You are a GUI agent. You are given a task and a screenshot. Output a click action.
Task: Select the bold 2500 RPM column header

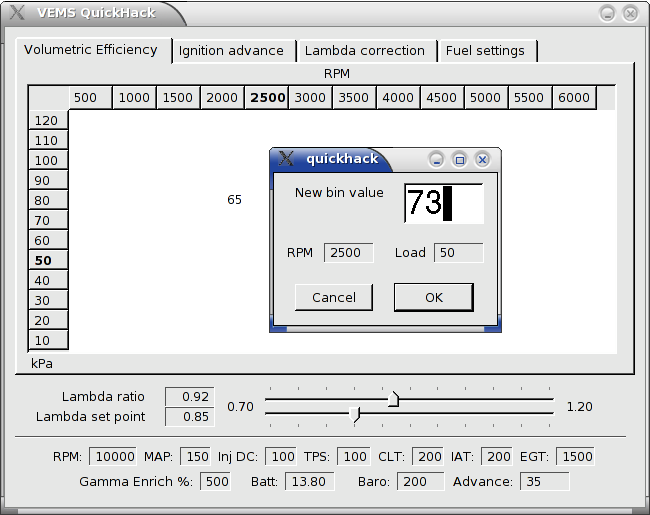pyautogui.click(x=267, y=97)
